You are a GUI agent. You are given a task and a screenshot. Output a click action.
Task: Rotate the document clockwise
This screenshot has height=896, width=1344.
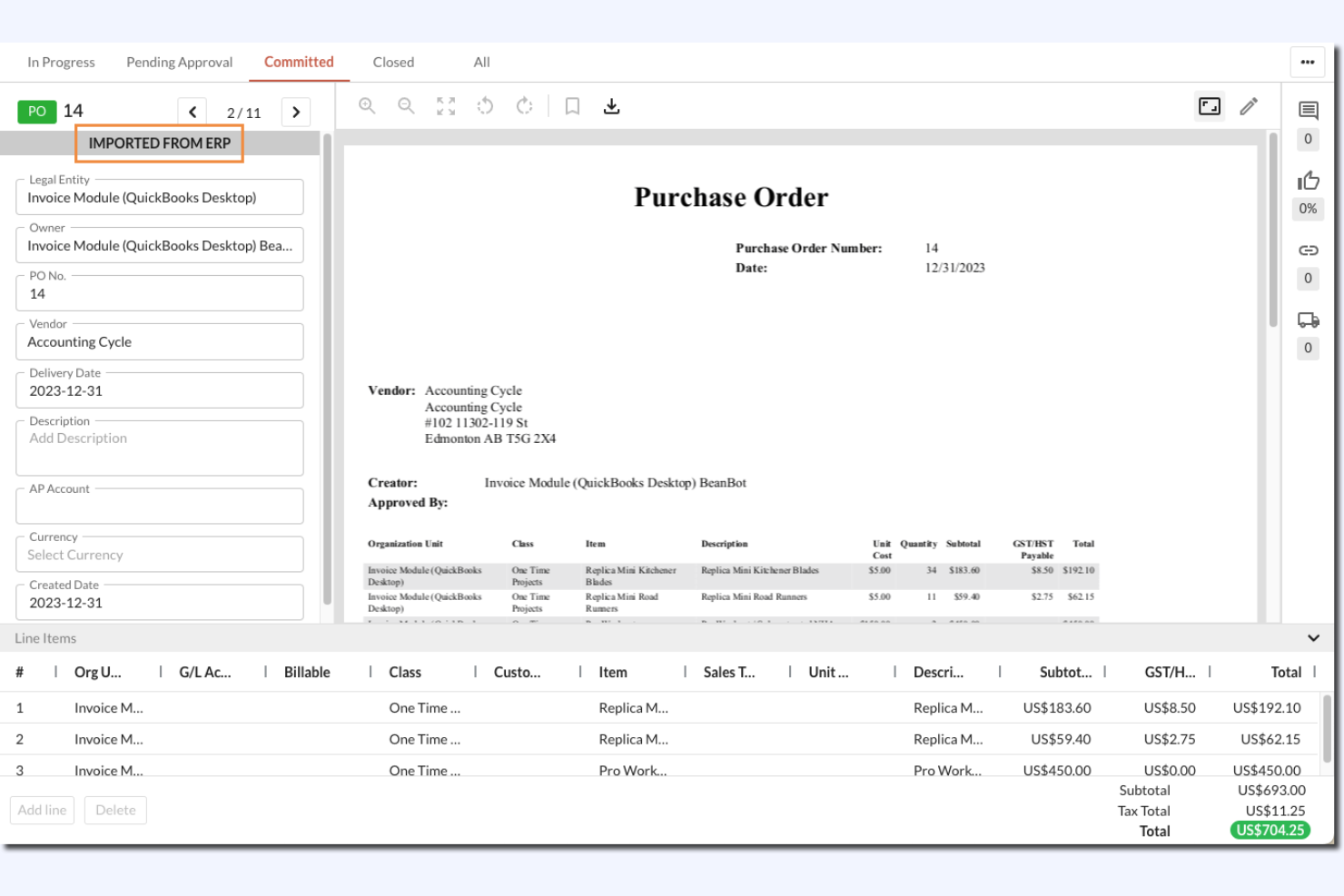(524, 105)
